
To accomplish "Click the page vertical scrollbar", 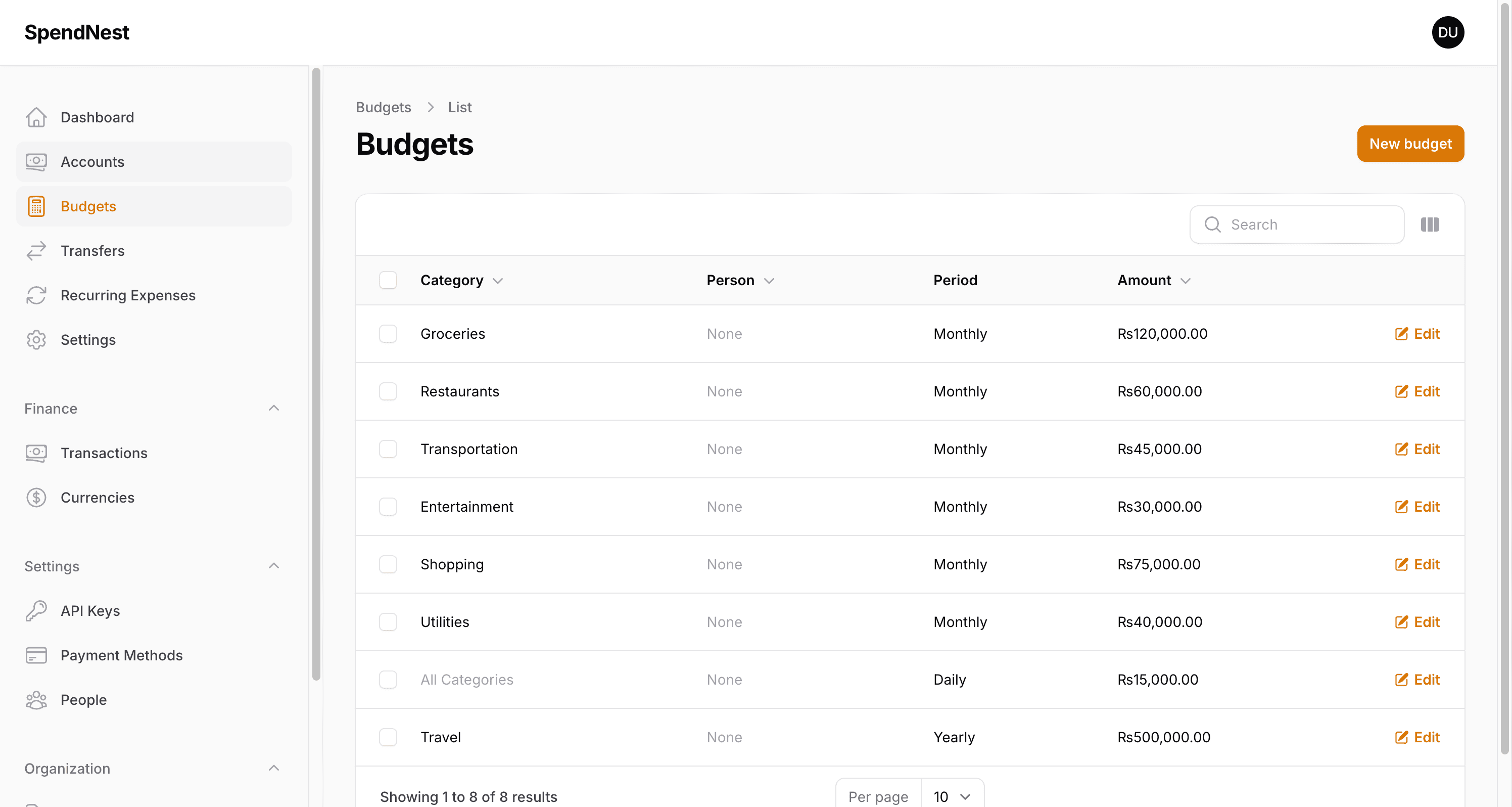I will point(1504,379).
